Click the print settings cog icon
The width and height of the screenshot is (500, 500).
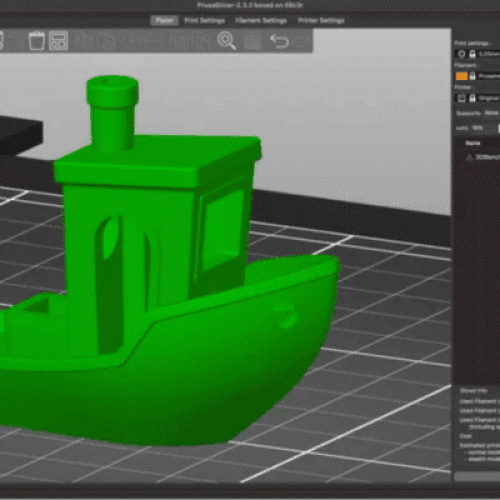tap(462, 54)
